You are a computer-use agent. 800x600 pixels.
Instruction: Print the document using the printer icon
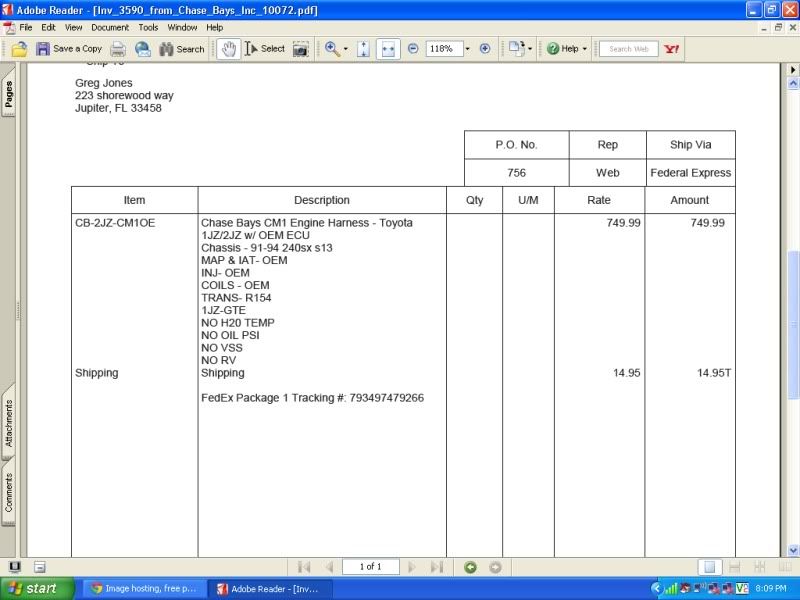118,49
